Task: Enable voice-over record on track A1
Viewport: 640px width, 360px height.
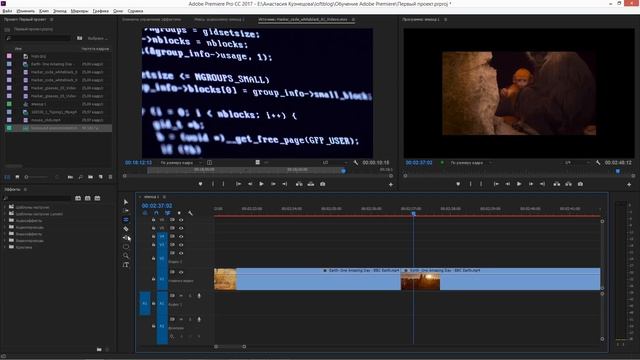Action: (x=199, y=296)
